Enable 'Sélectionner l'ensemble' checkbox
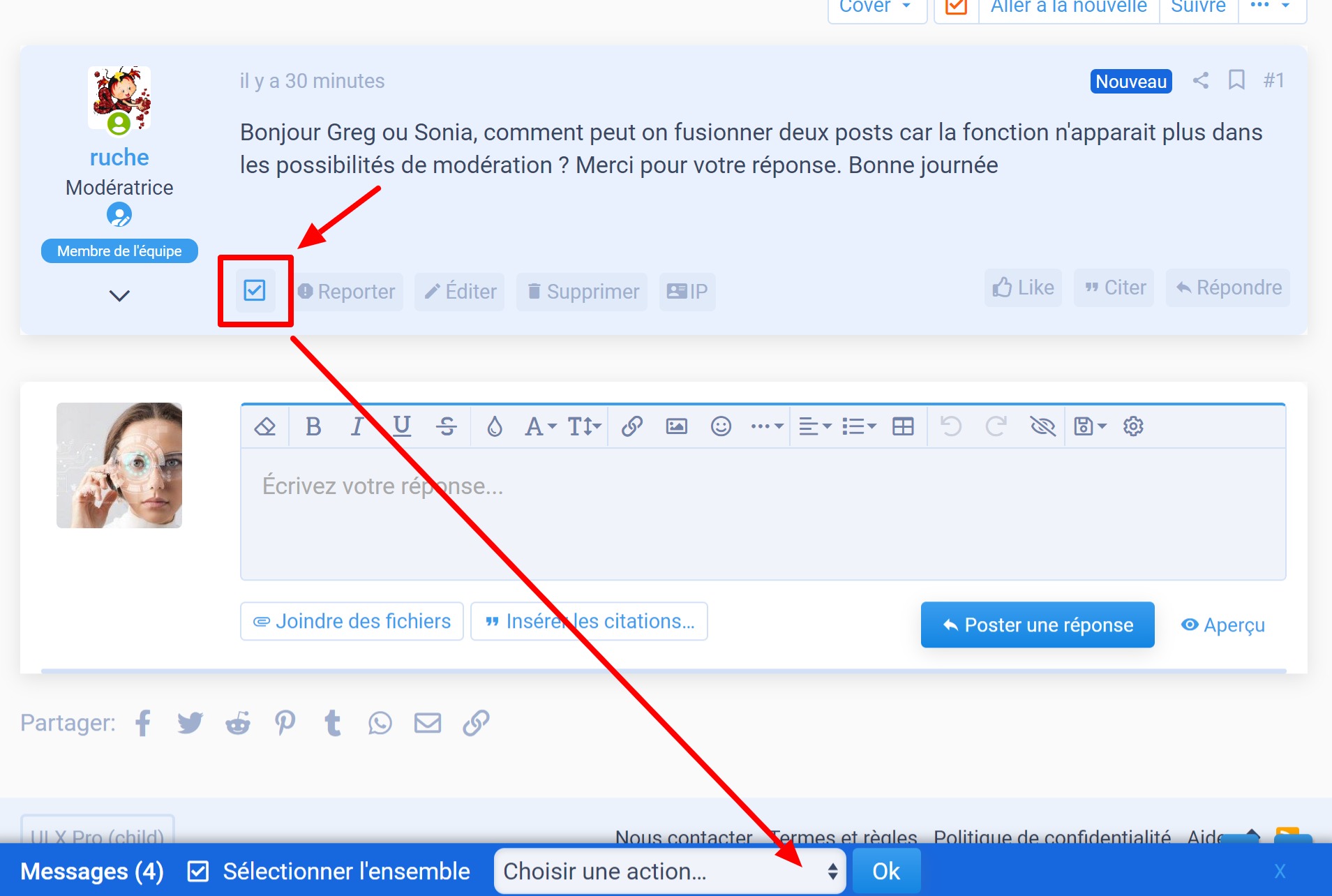This screenshot has width=1332, height=896. [x=198, y=871]
